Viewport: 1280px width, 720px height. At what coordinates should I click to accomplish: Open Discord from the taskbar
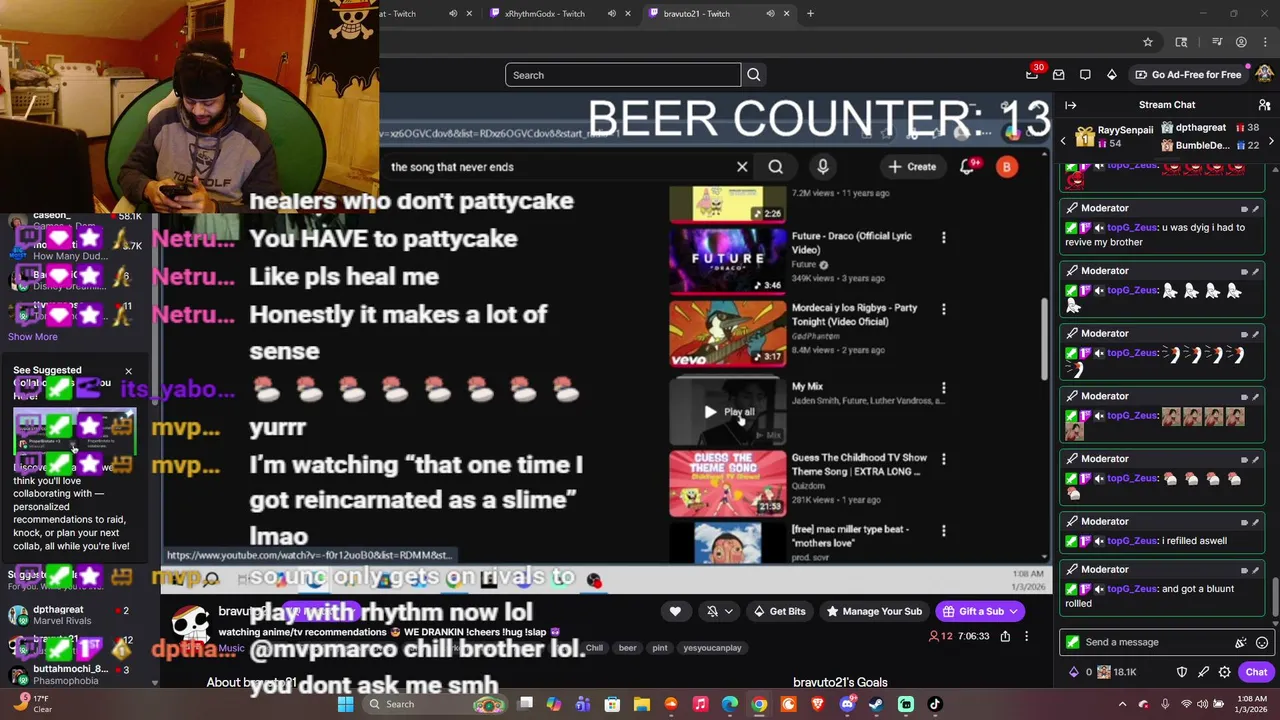[x=847, y=704]
